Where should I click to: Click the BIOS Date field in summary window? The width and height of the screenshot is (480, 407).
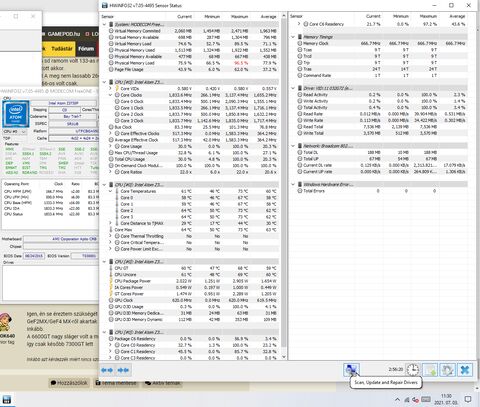[34, 256]
